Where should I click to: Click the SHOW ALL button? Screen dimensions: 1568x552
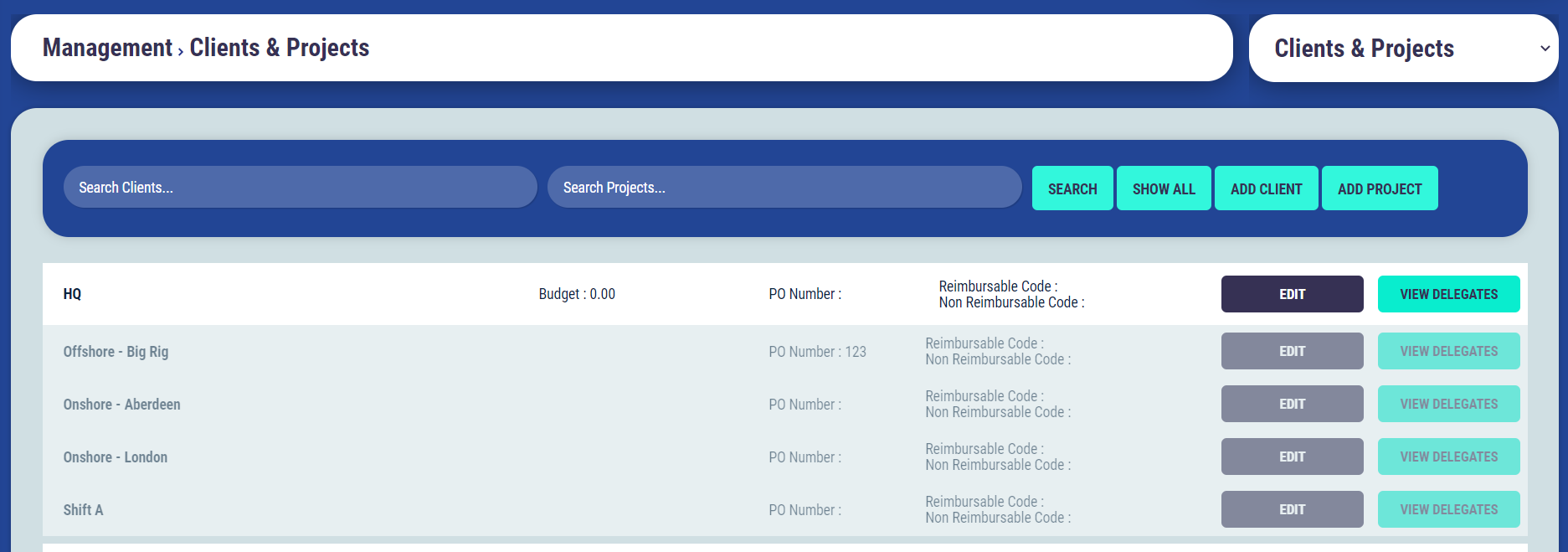click(x=1163, y=188)
